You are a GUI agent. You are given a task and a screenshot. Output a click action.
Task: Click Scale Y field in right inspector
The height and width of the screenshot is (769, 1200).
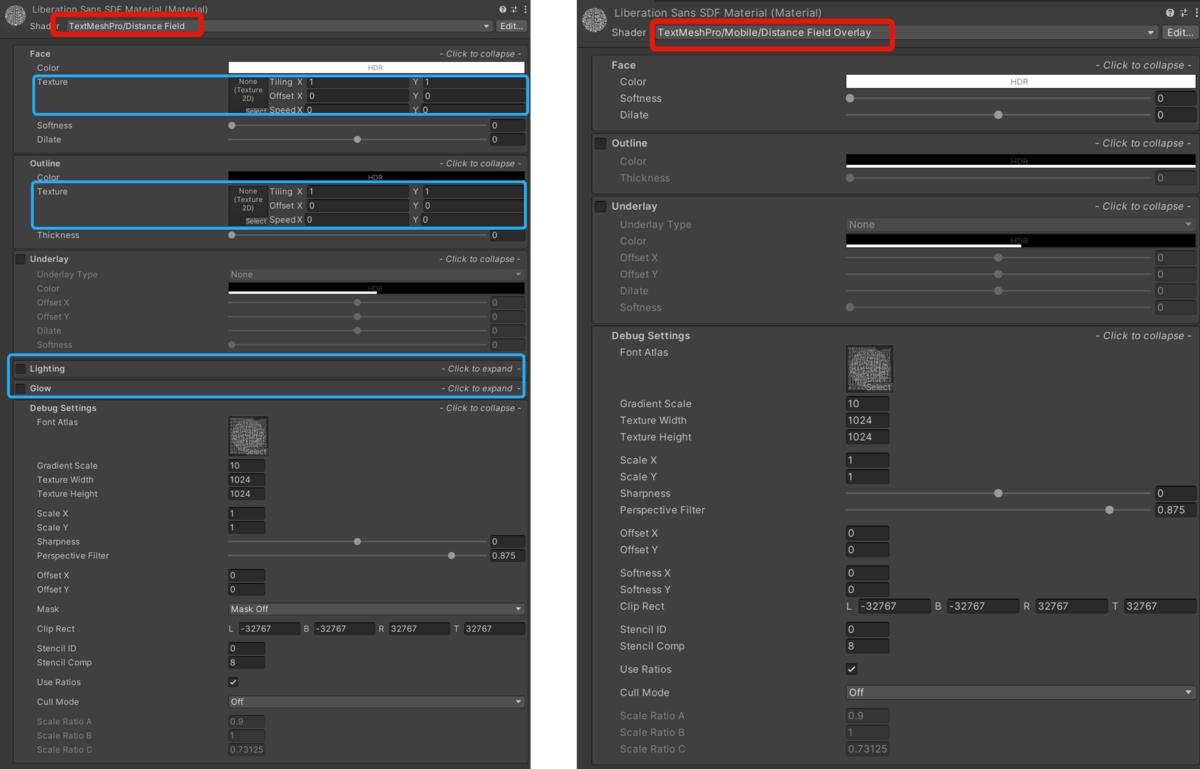pyautogui.click(x=868, y=477)
